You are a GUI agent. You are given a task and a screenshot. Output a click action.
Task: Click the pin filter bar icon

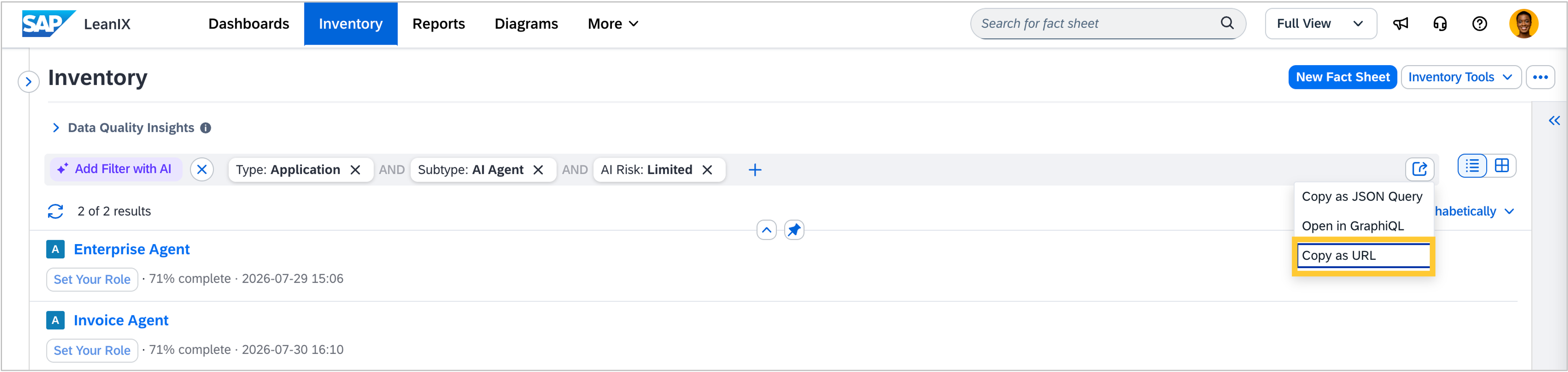point(794,230)
